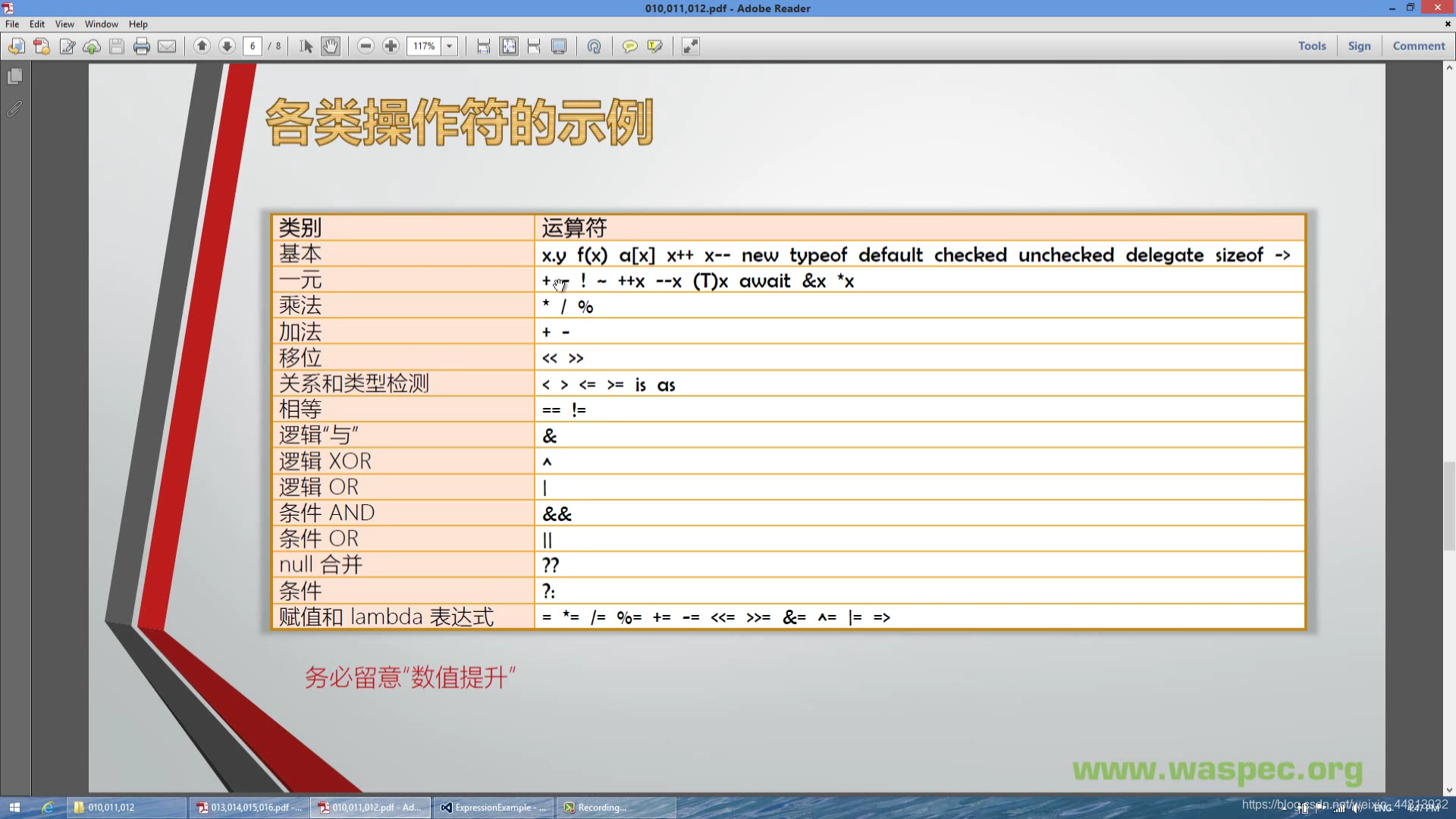Image resolution: width=1456 pixels, height=819 pixels.
Task: Show attachments paperclip sidebar panel
Action: (x=14, y=108)
